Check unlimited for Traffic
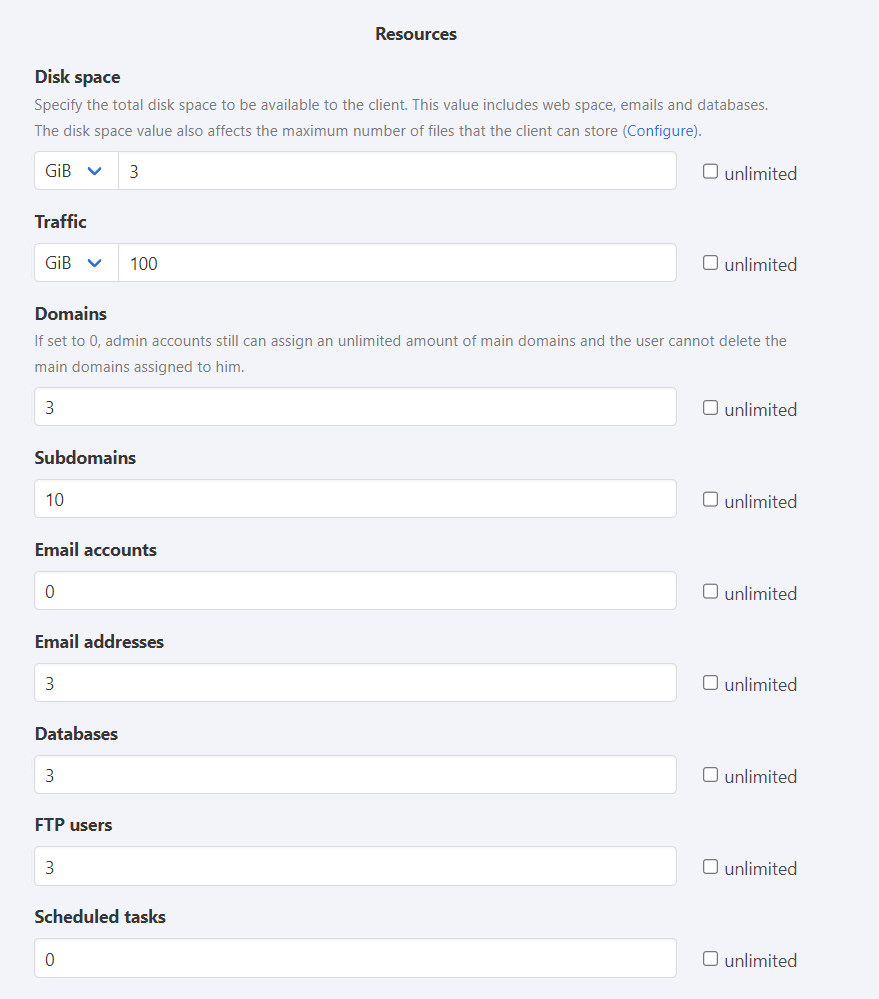 pos(710,263)
